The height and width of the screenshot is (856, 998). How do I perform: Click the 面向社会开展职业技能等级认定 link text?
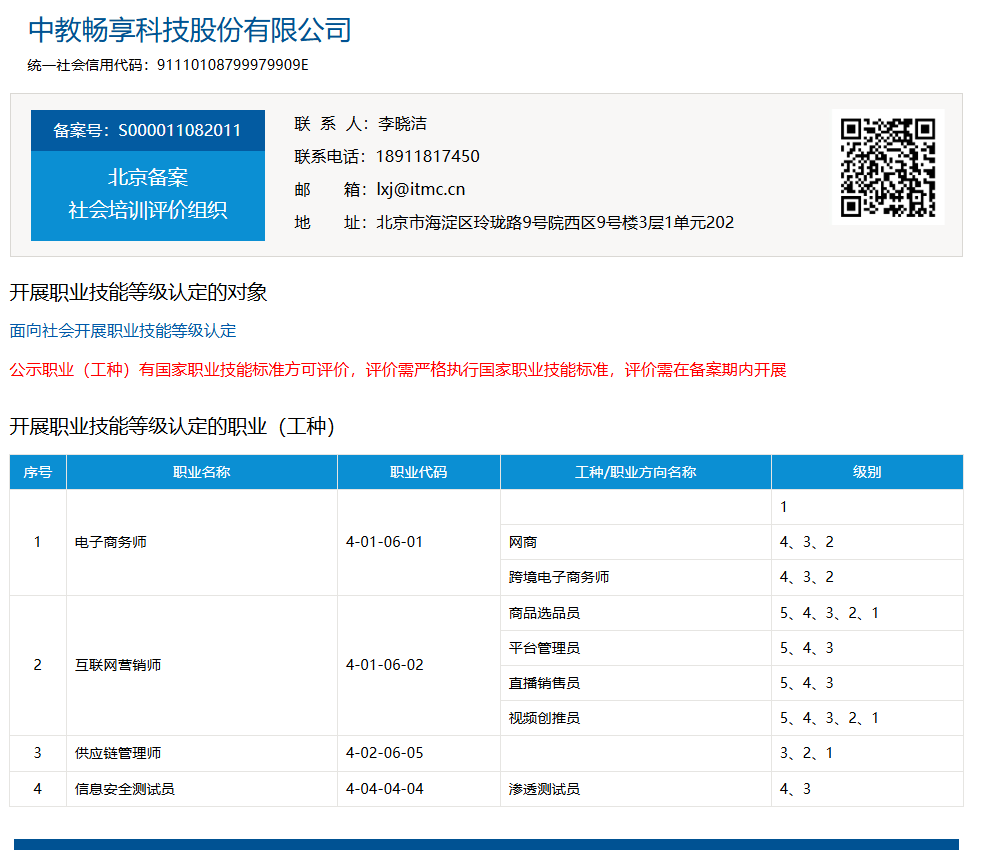pyautogui.click(x=123, y=330)
